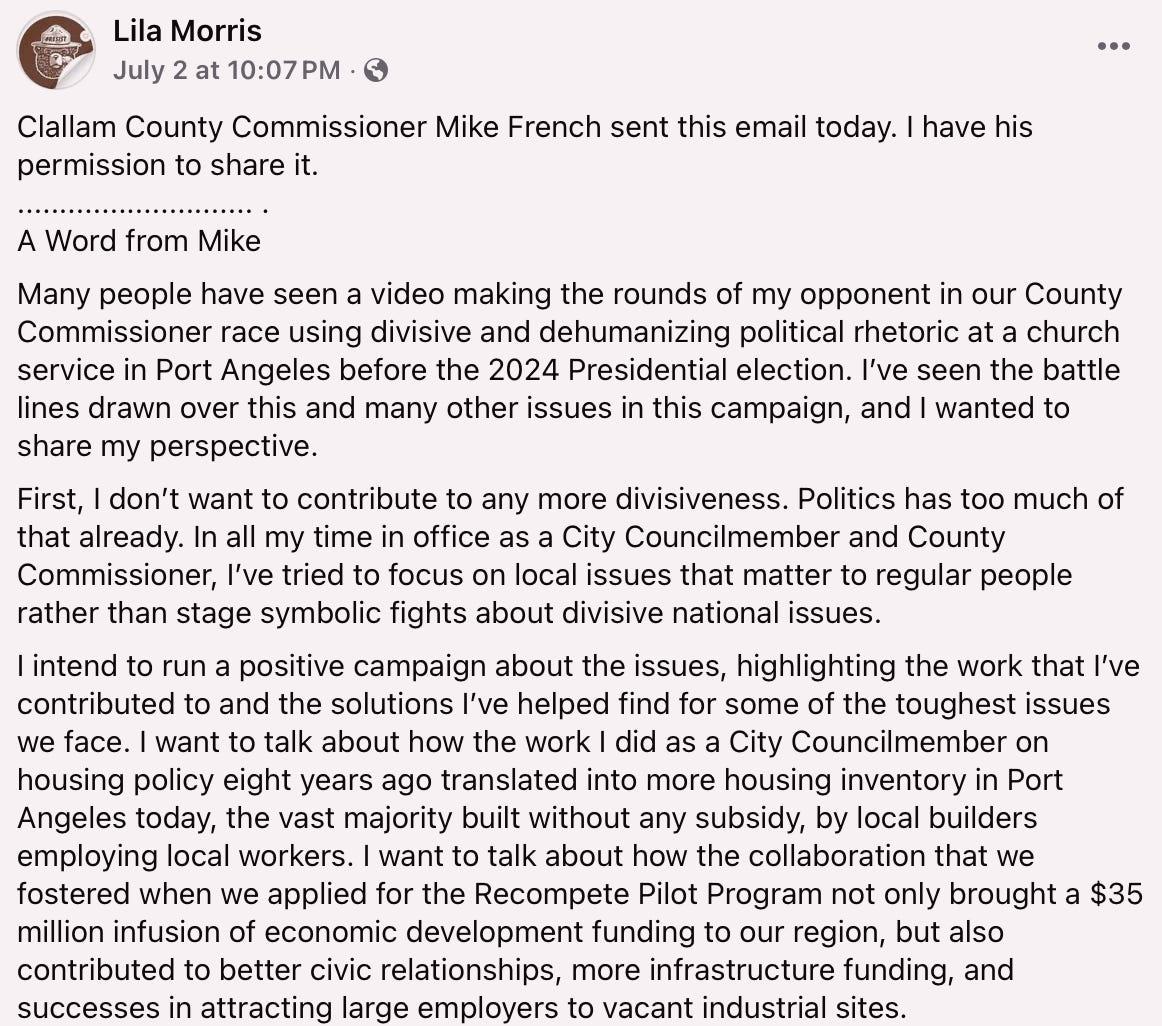Image resolution: width=1162 pixels, height=1026 pixels.
Task: Click the 'A Word from Mike' heading
Action: coord(139,241)
